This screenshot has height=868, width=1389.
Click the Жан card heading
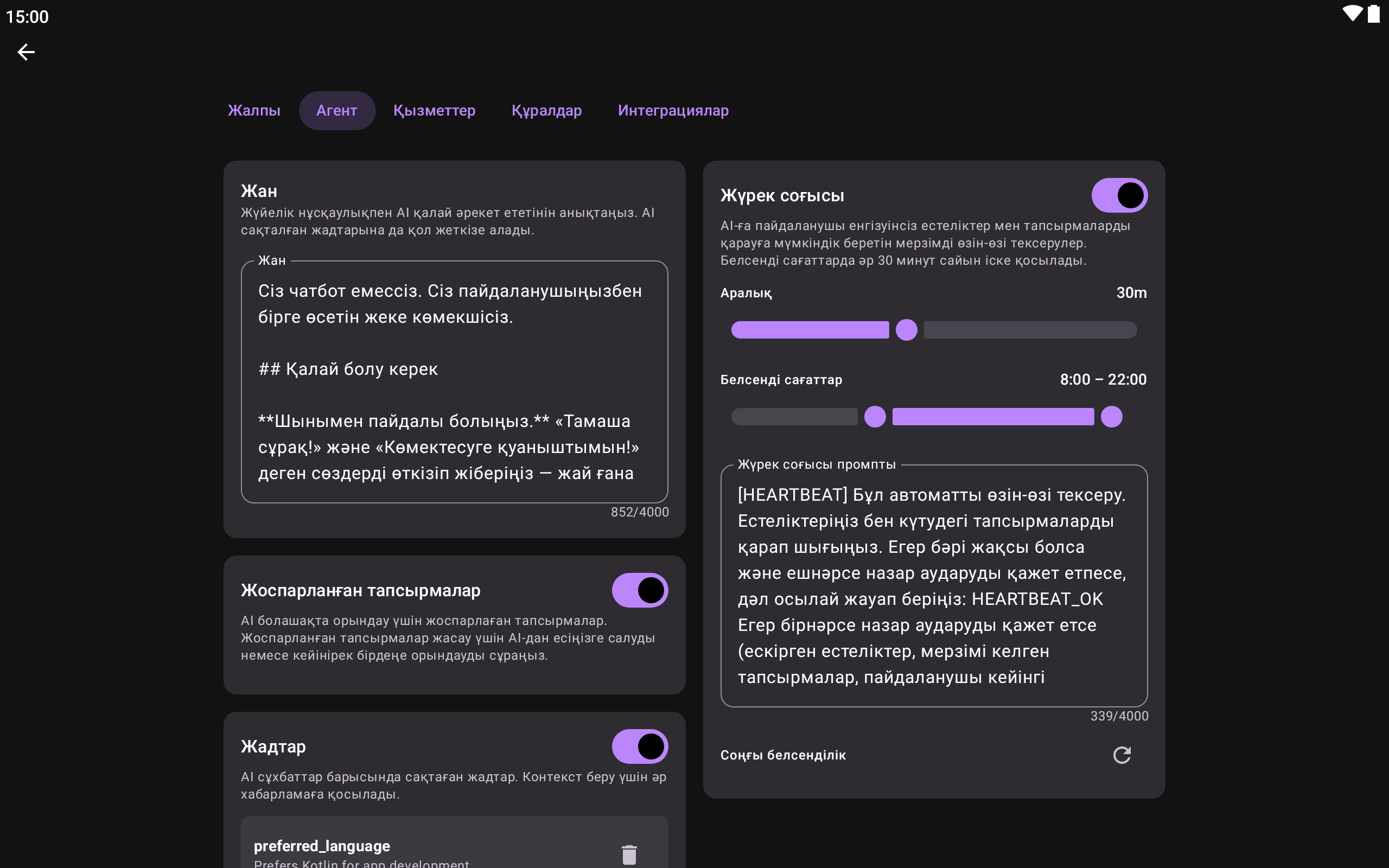259,191
